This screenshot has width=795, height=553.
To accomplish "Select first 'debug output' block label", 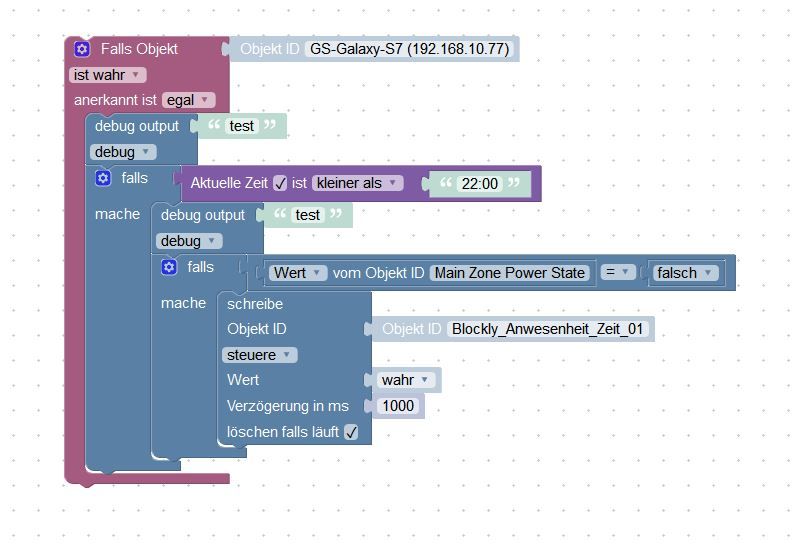I will tap(137, 126).
